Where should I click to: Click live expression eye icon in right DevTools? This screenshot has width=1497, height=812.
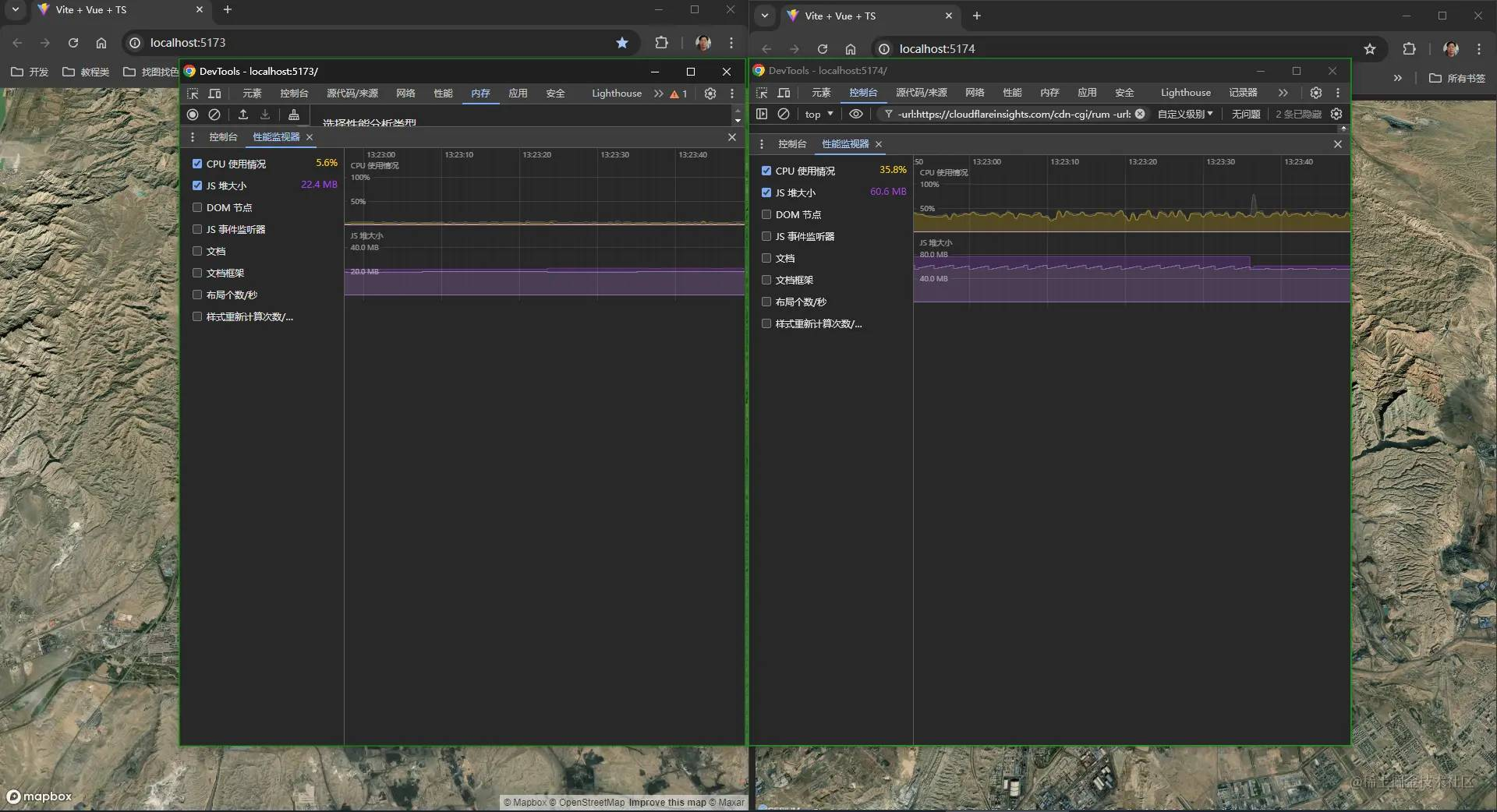[856, 114]
